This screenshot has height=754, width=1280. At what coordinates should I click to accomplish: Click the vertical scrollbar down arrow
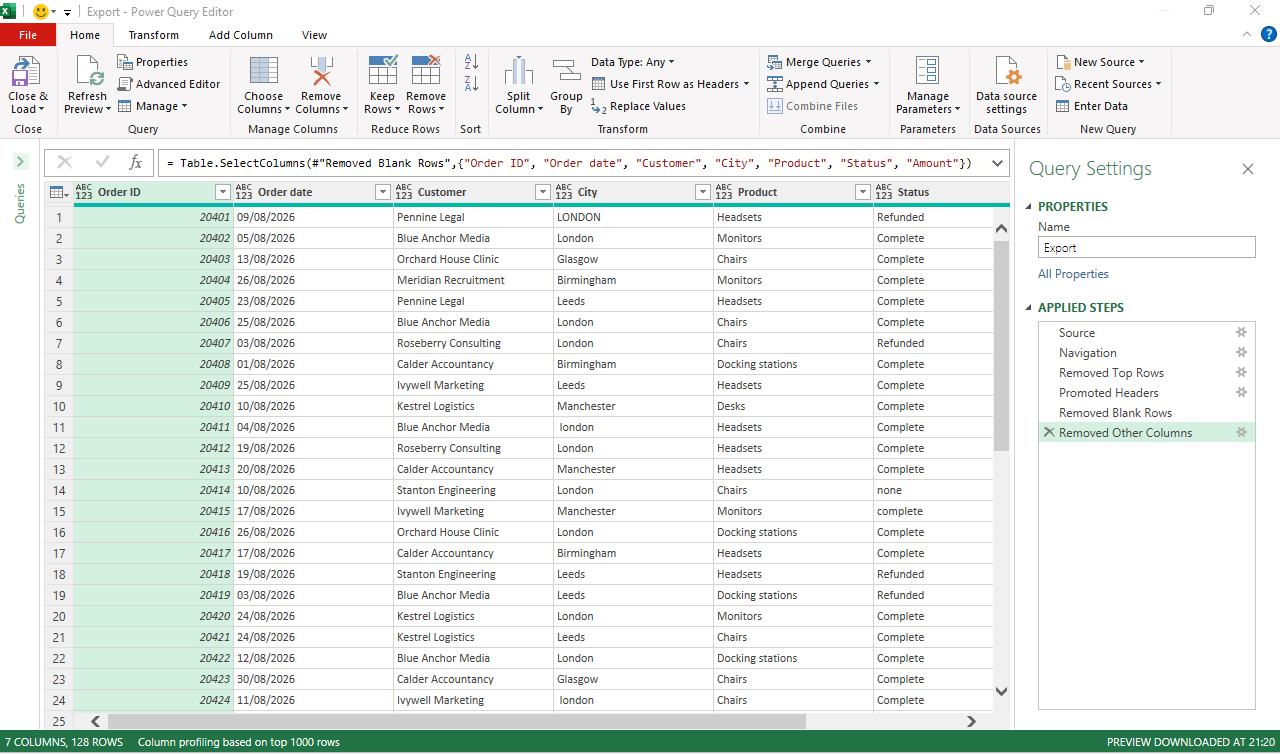tap(1002, 691)
